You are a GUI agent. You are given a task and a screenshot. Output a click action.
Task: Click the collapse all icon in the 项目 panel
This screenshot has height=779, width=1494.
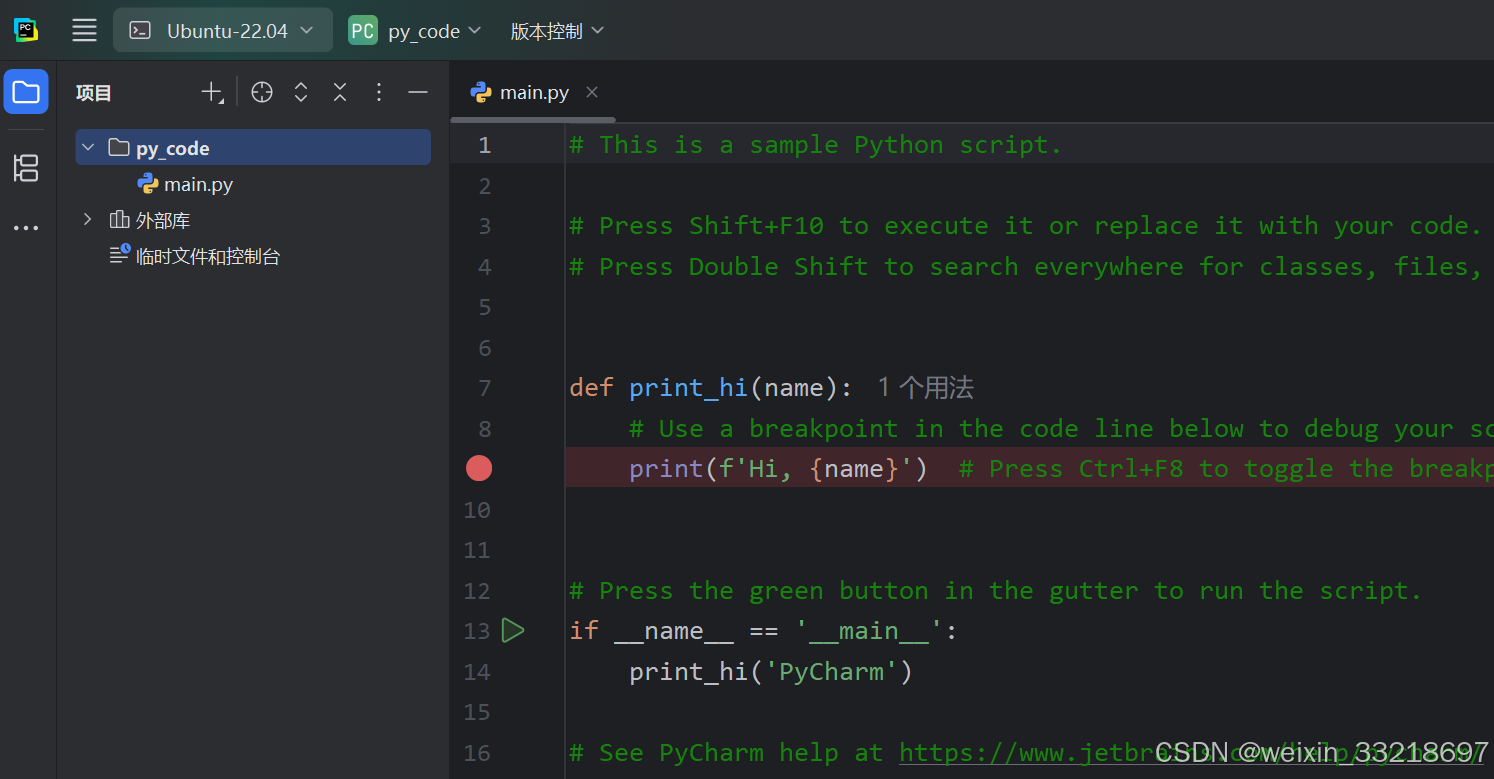340,92
